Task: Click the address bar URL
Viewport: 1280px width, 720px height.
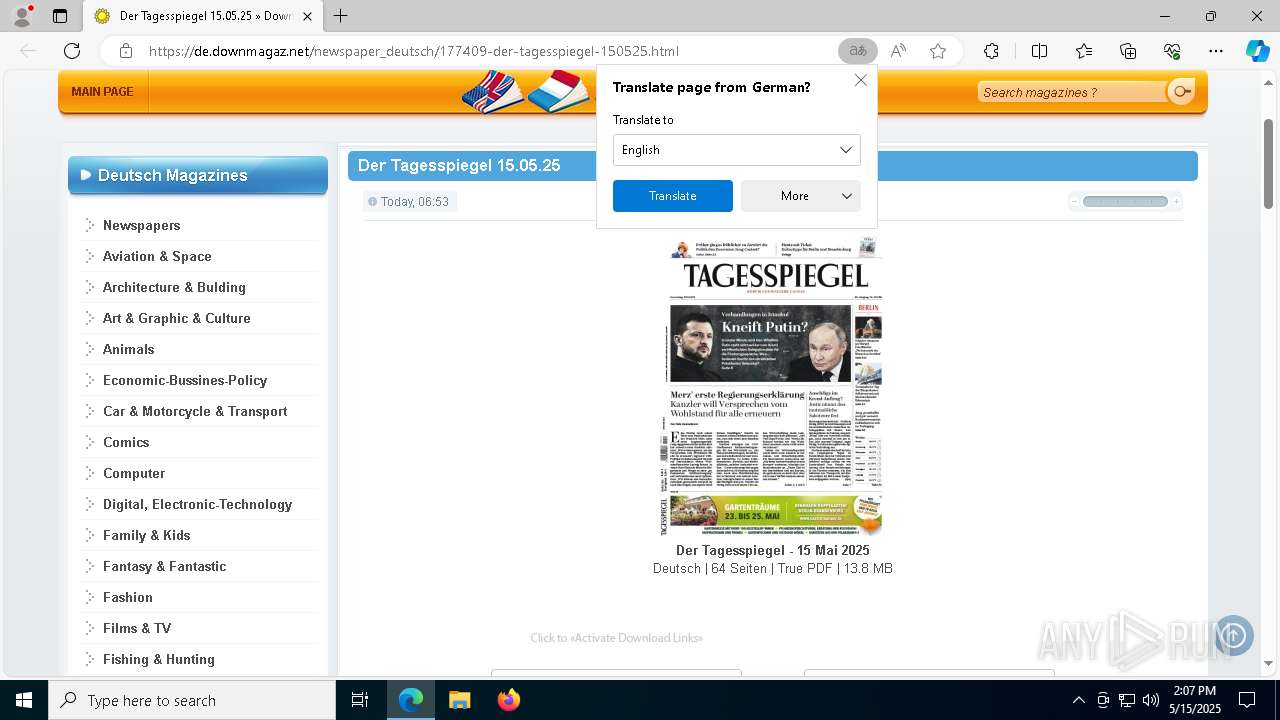Action: click(413, 51)
